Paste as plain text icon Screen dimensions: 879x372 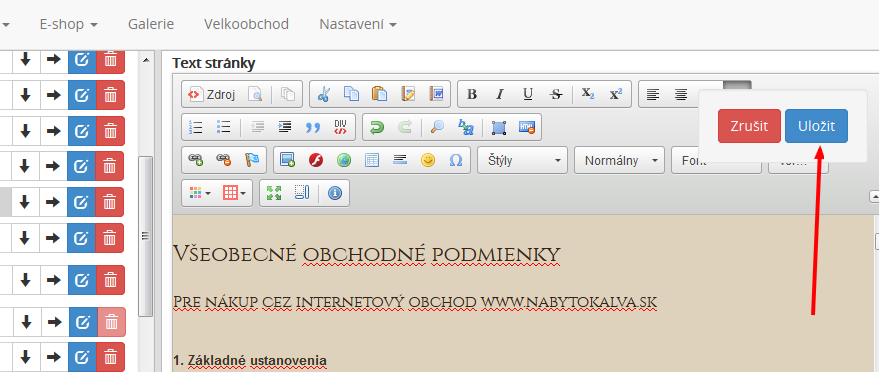coord(408,94)
